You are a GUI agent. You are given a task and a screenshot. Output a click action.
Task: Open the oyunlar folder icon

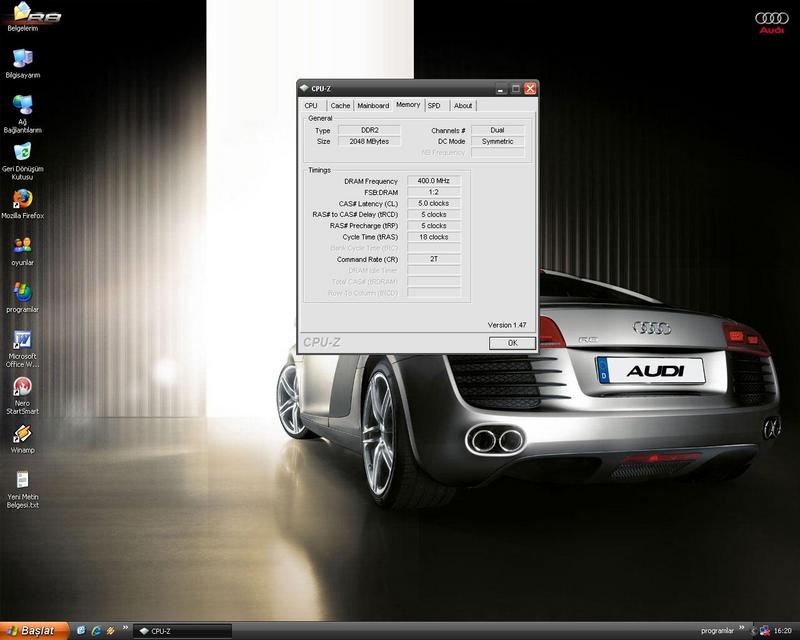22,251
